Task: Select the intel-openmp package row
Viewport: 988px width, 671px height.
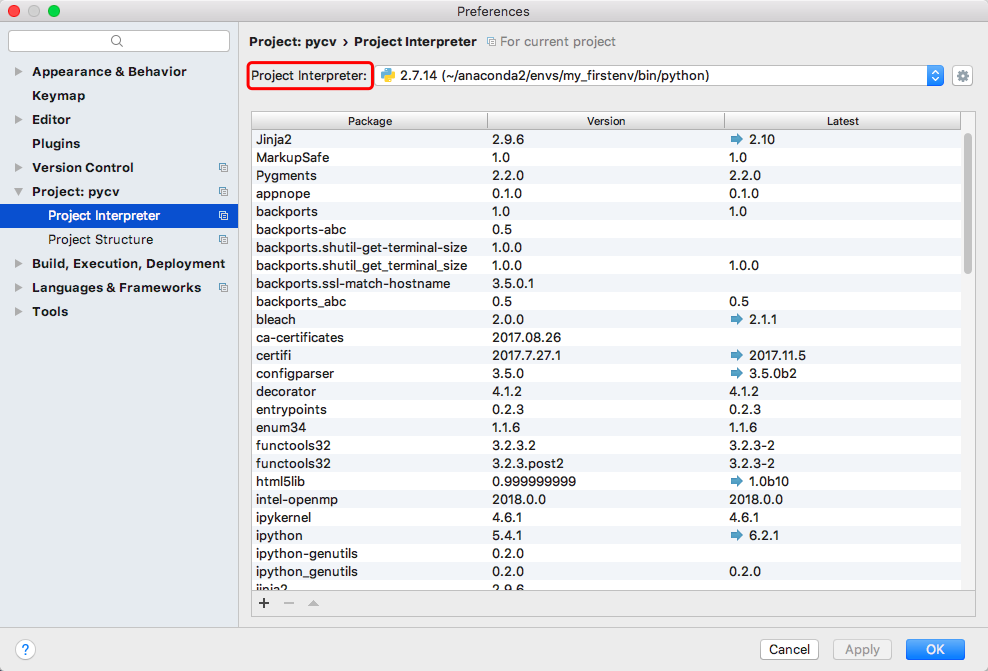Action: point(606,500)
